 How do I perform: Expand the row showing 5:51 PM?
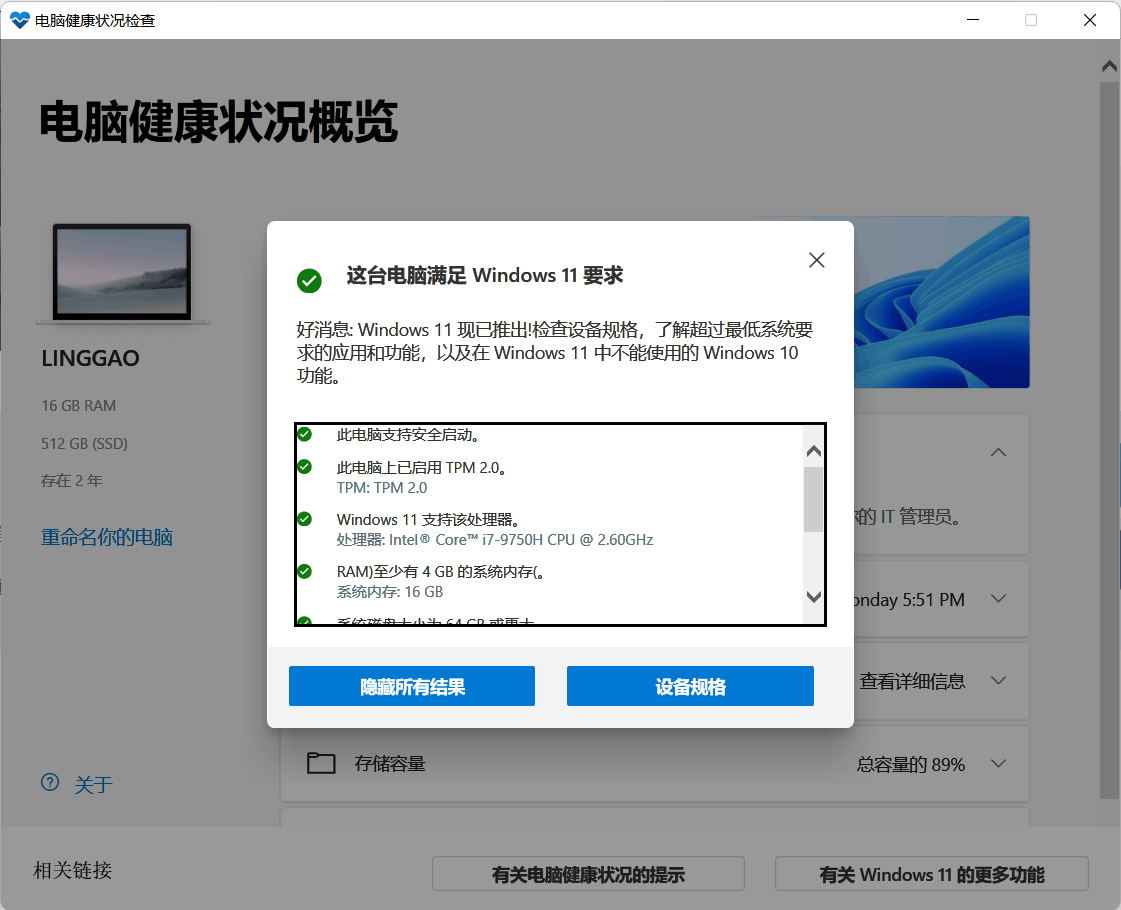click(x=999, y=598)
